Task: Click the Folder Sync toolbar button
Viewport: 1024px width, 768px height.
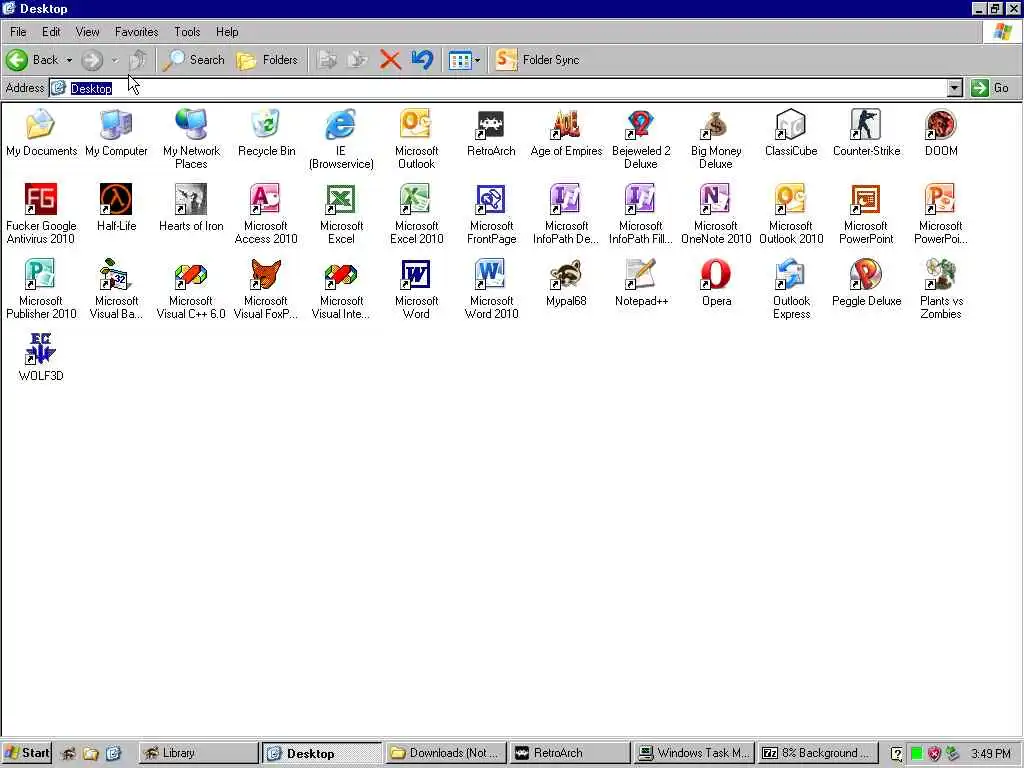Action: (537, 60)
